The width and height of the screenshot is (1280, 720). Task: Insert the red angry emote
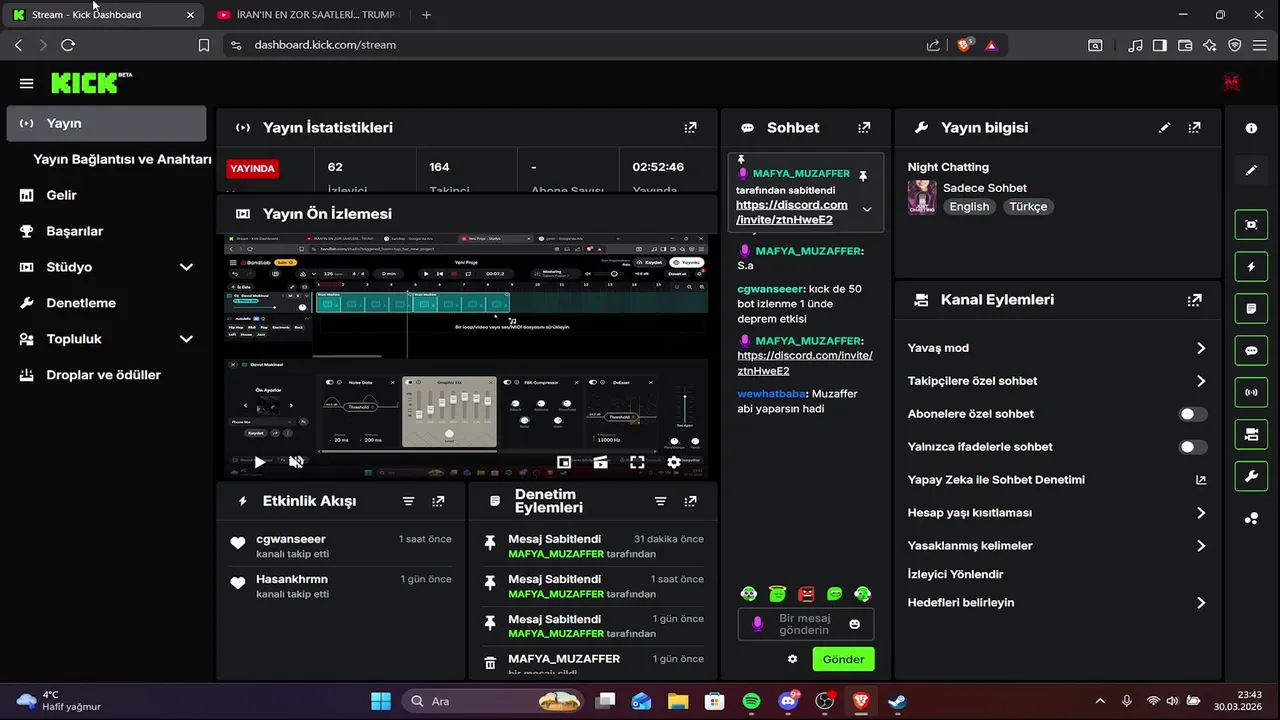[x=806, y=594]
